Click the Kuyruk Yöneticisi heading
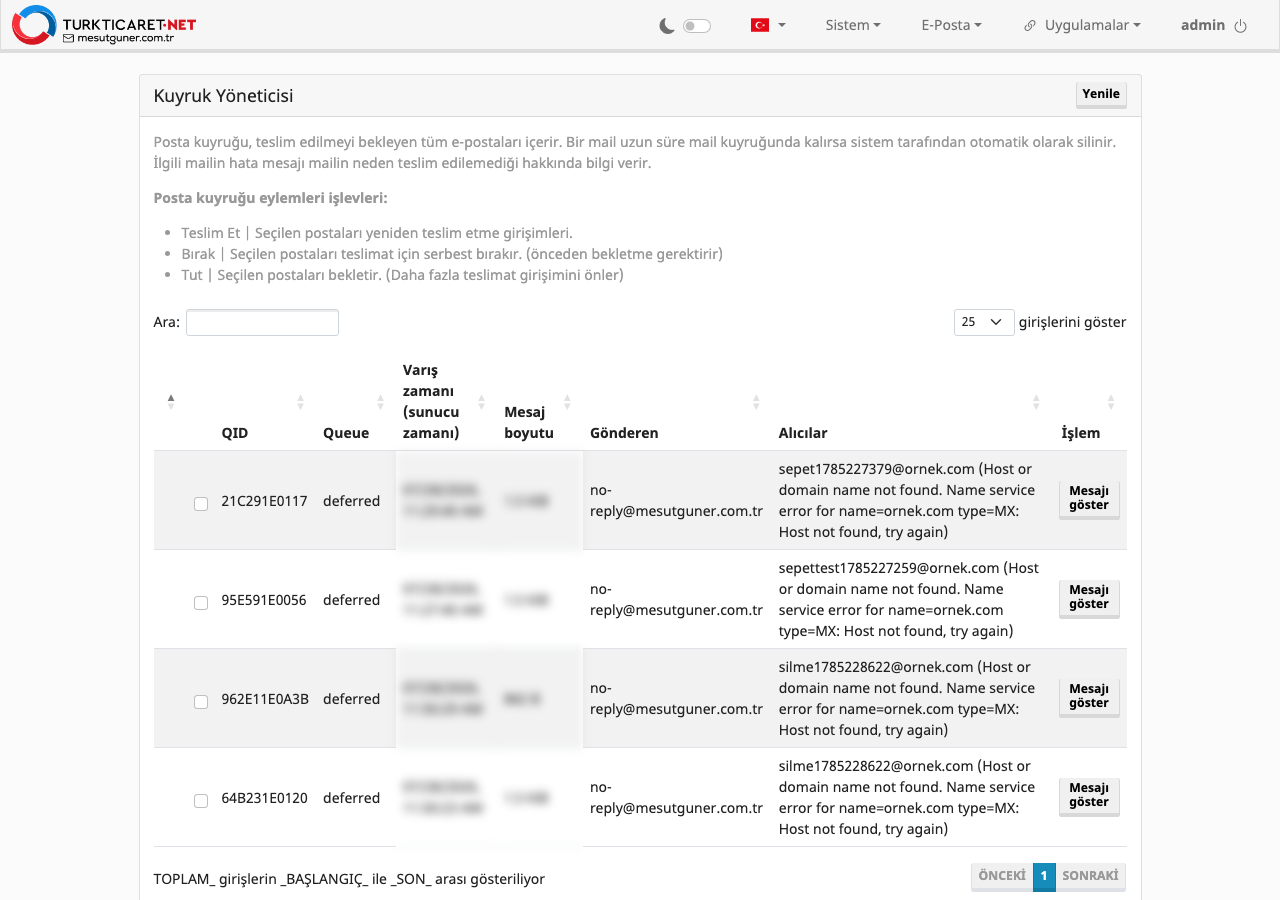The height and width of the screenshot is (900, 1280). pyautogui.click(x=223, y=96)
